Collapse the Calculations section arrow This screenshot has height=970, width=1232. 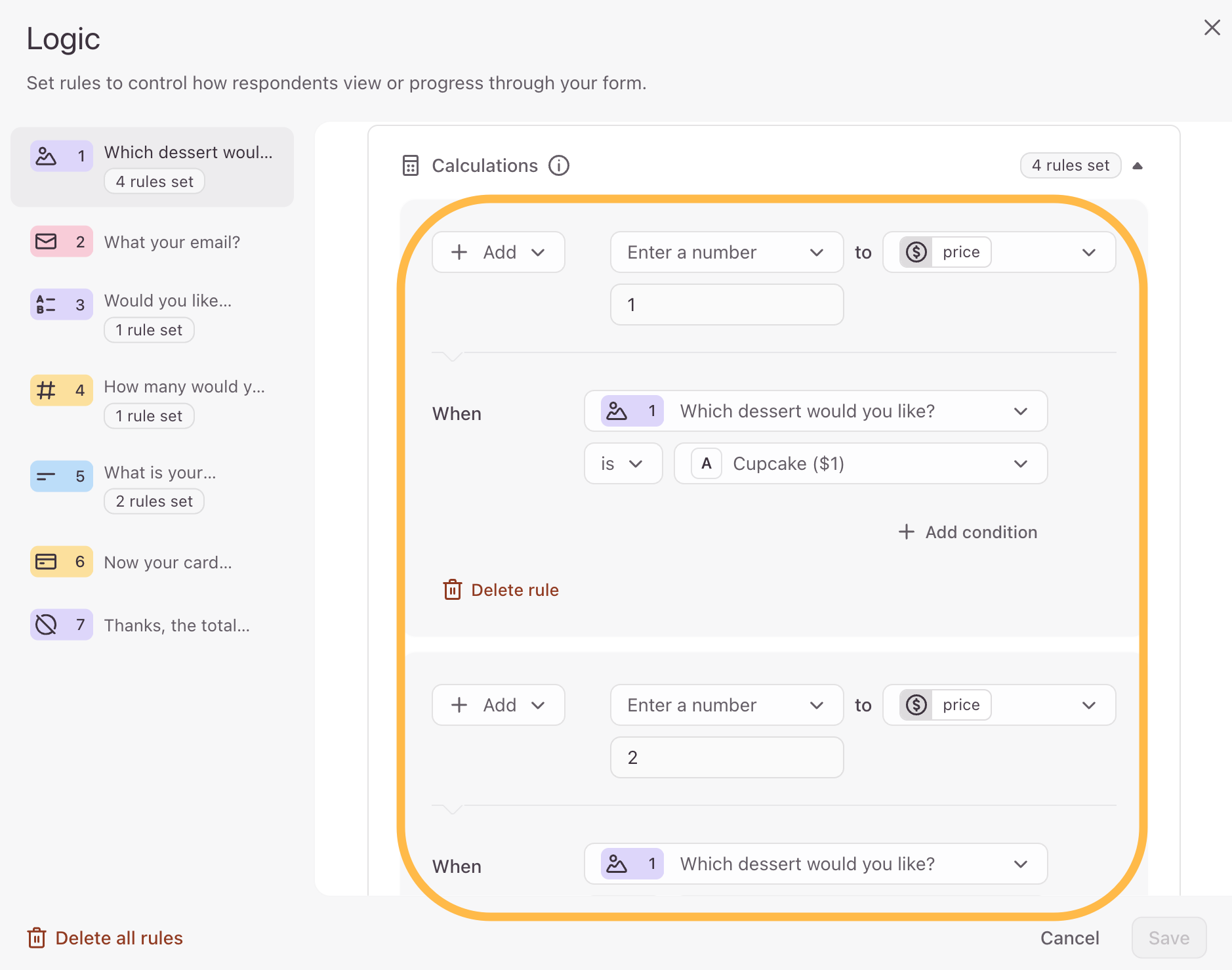click(x=1138, y=165)
